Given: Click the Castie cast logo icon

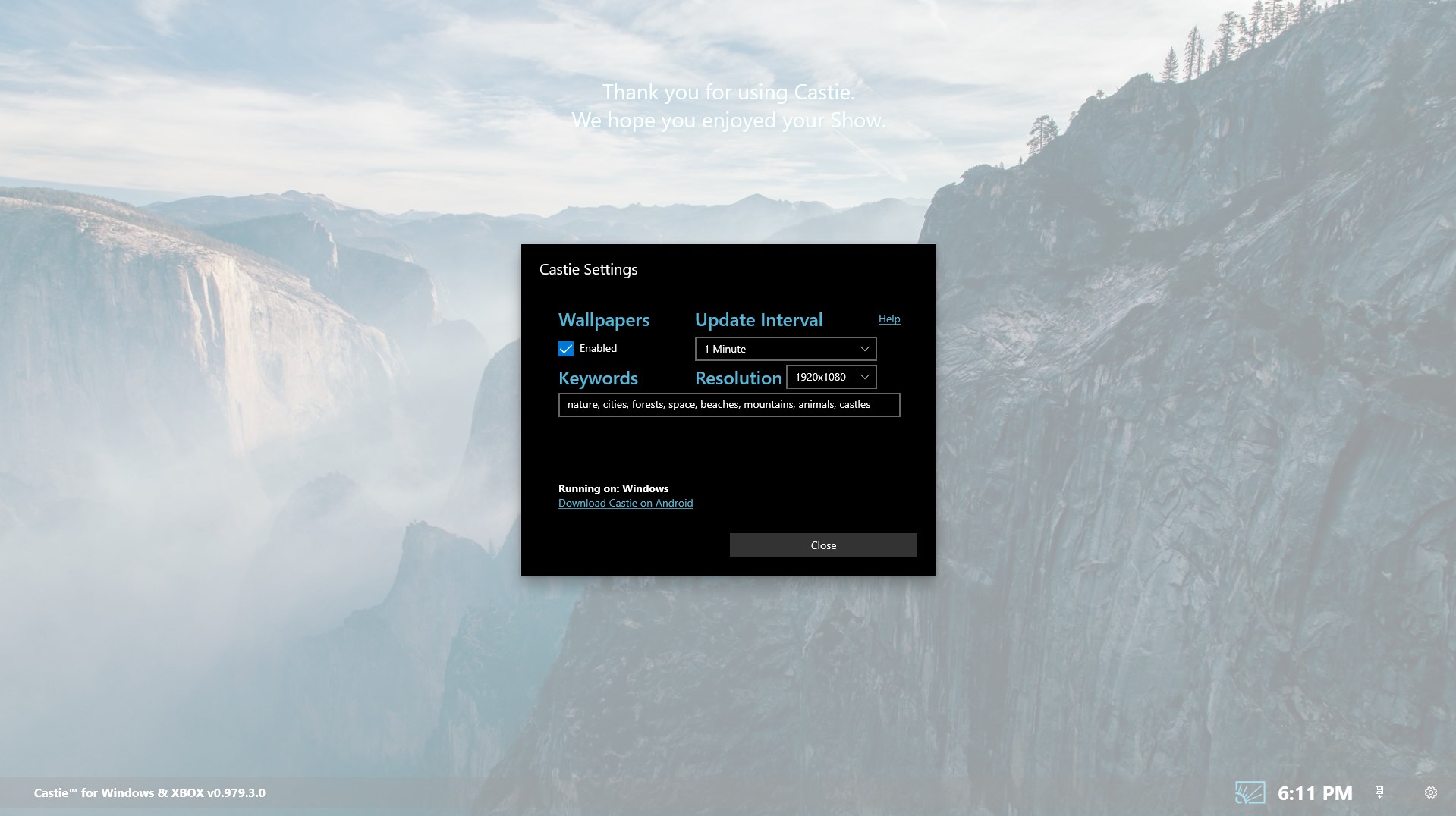Looking at the screenshot, I should point(1250,792).
